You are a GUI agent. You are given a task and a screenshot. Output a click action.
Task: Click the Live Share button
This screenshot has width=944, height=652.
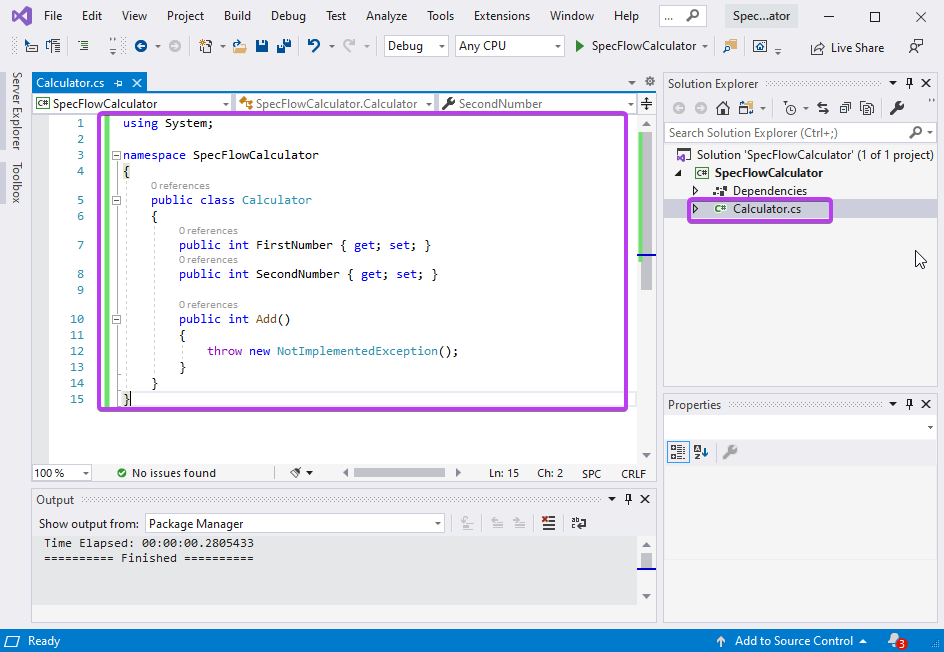pos(847,48)
